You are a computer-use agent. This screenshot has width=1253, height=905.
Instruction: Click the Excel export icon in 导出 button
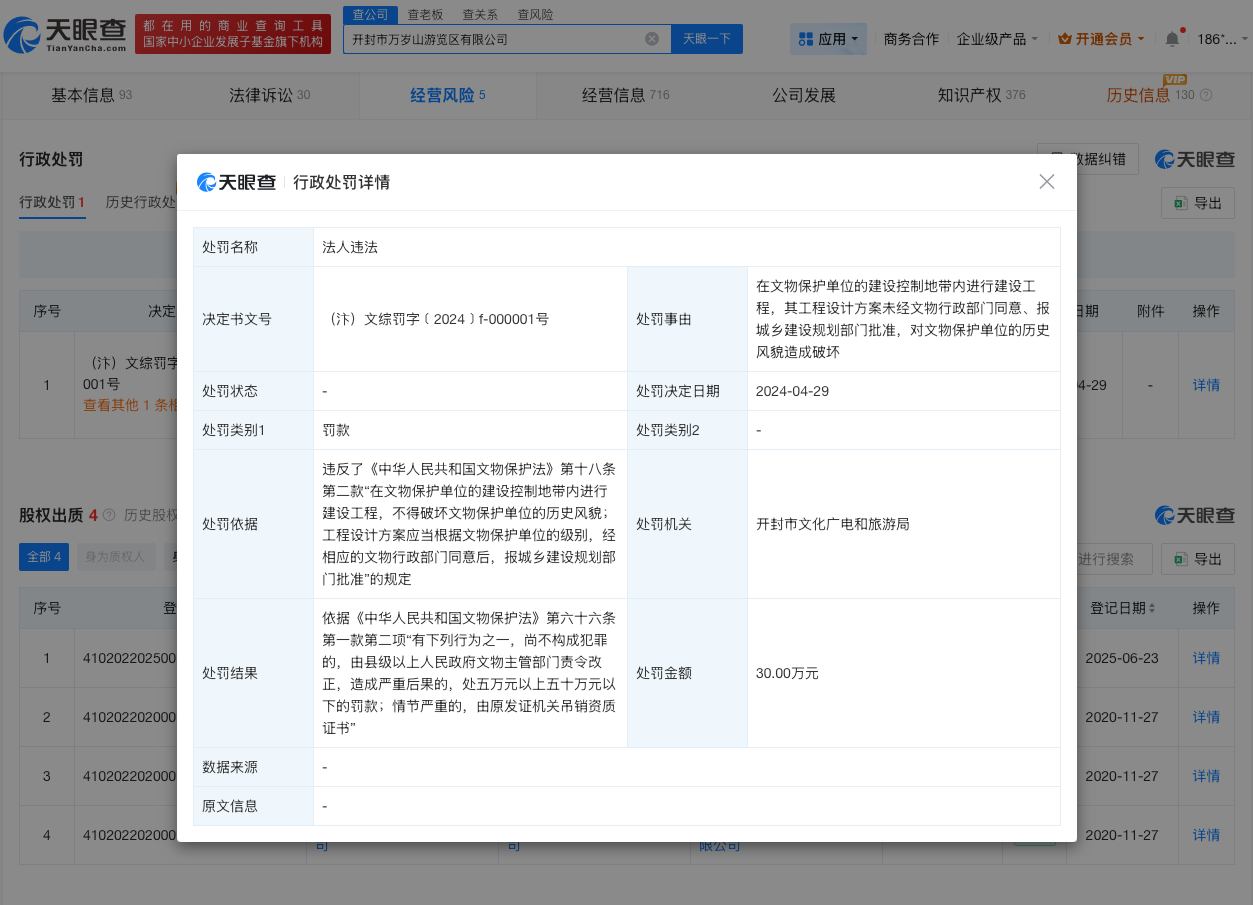[1180, 203]
